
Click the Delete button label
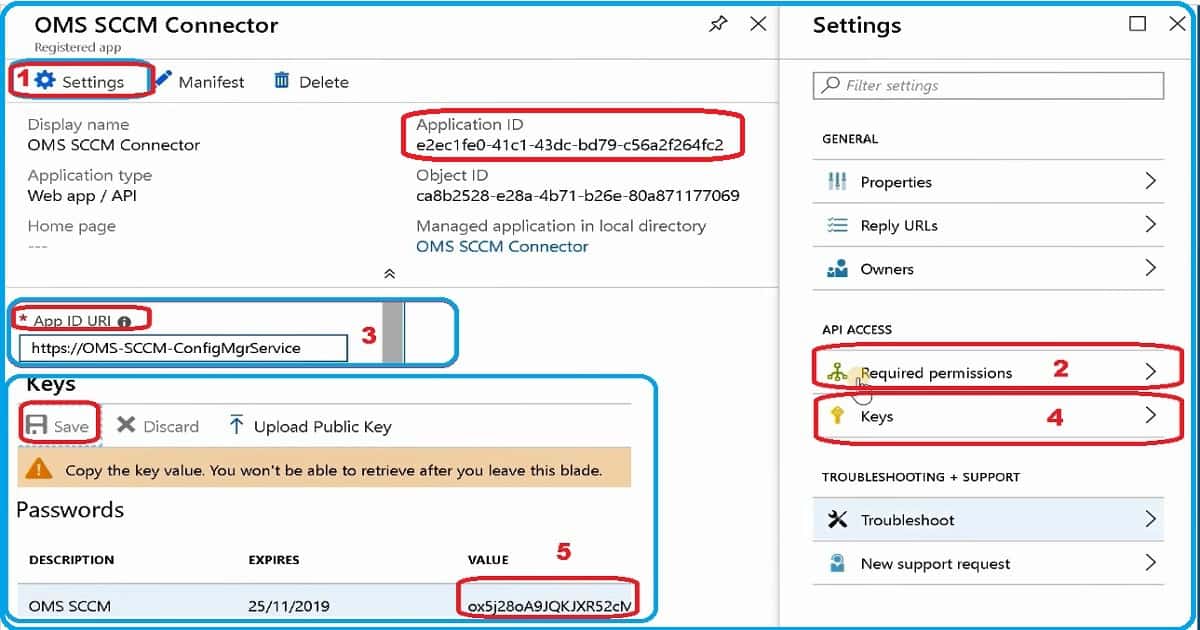coord(324,82)
